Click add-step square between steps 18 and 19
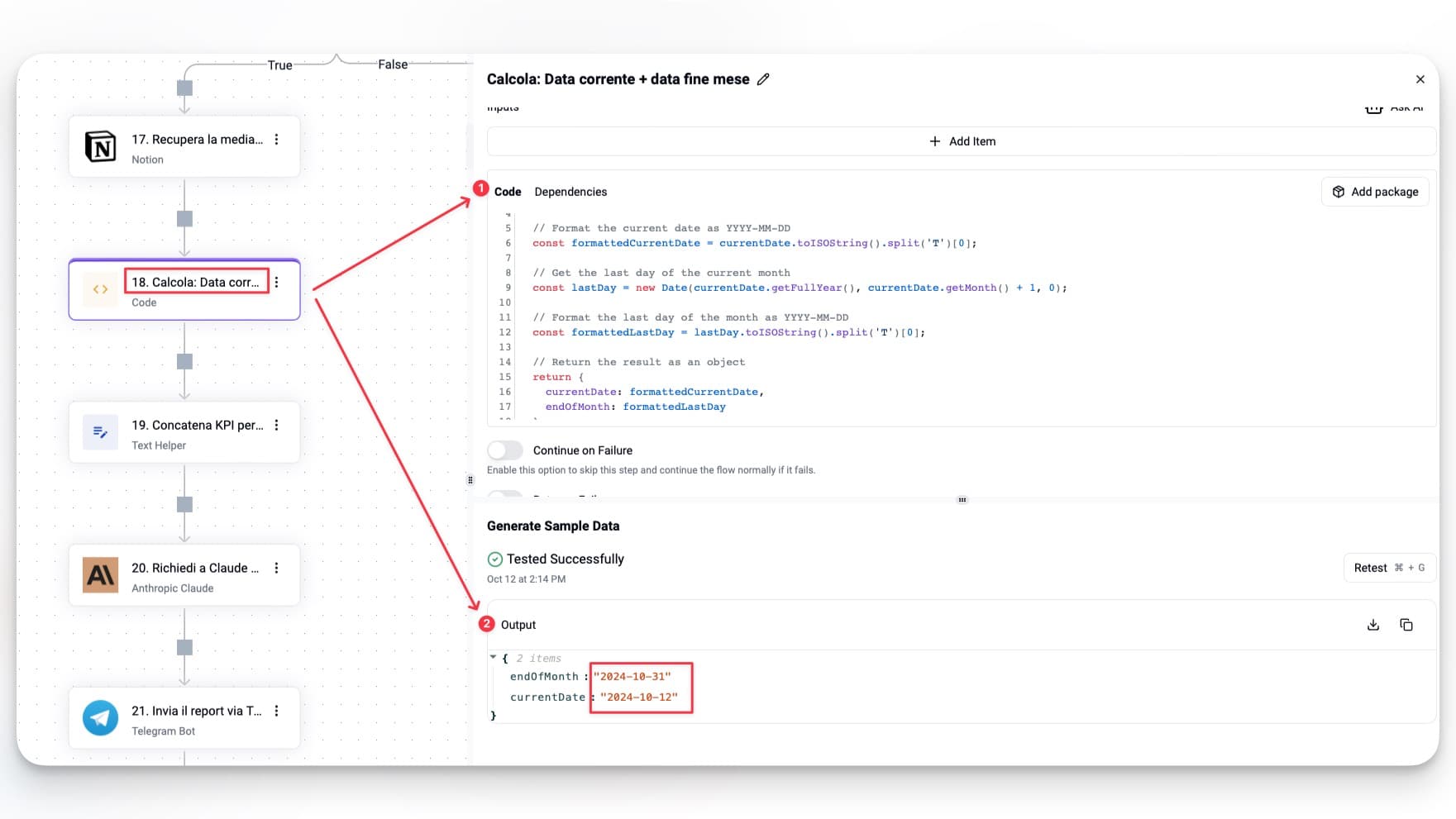 click(185, 362)
